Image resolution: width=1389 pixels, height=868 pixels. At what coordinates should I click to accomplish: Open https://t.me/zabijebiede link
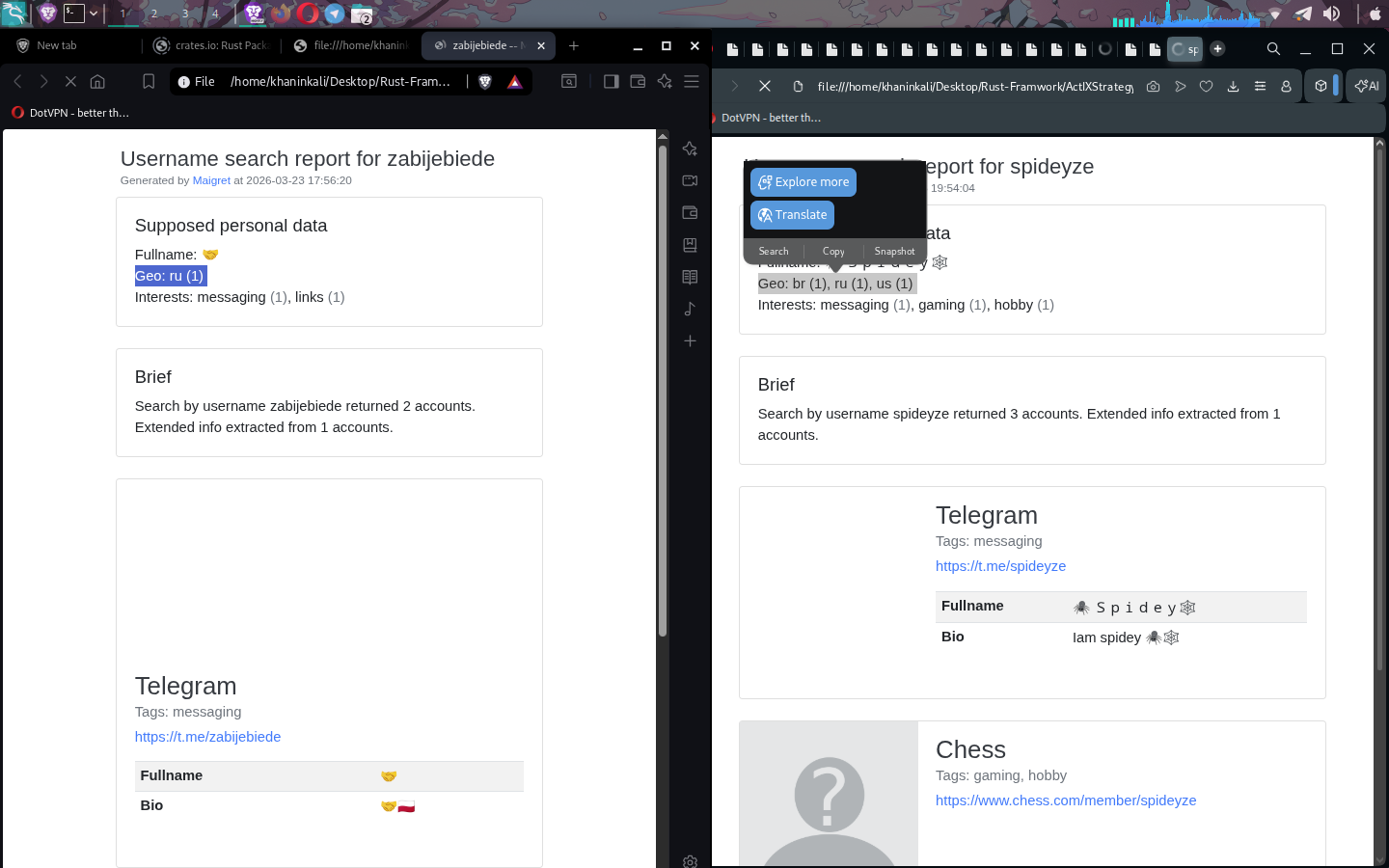[x=207, y=737]
